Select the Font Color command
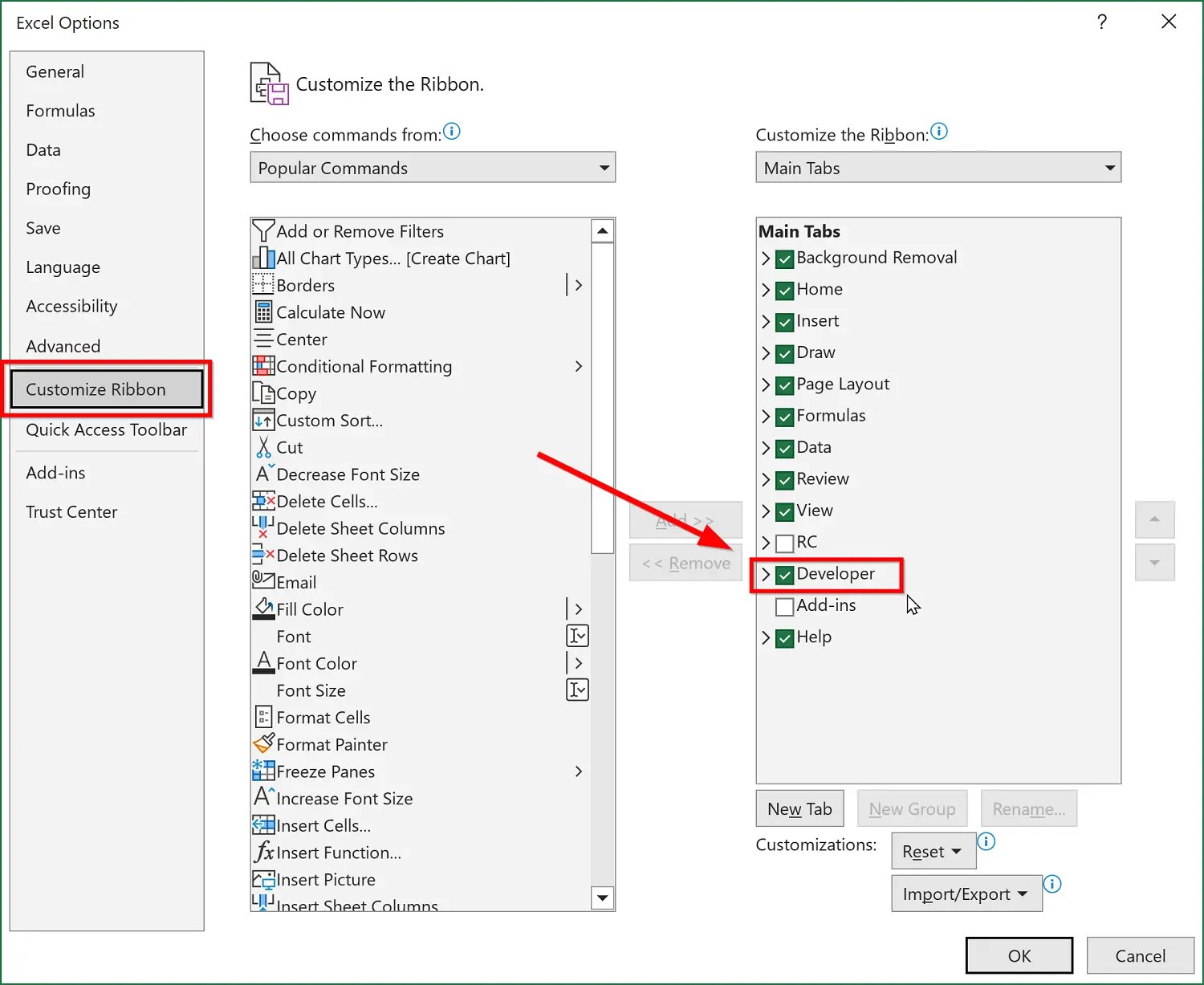This screenshot has height=985, width=1204. (316, 663)
